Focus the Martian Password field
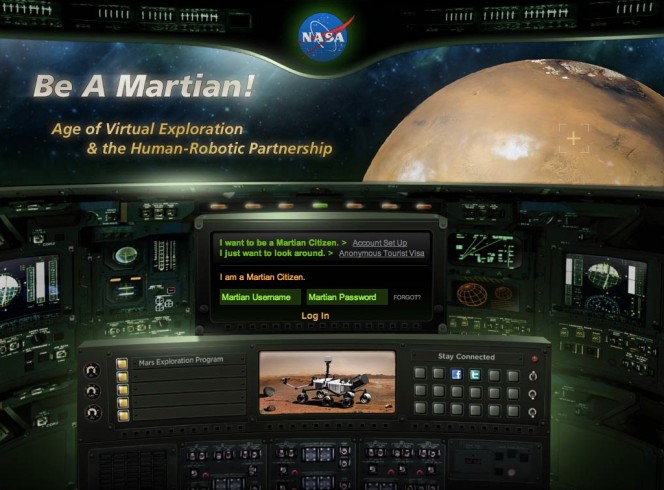 pos(346,297)
